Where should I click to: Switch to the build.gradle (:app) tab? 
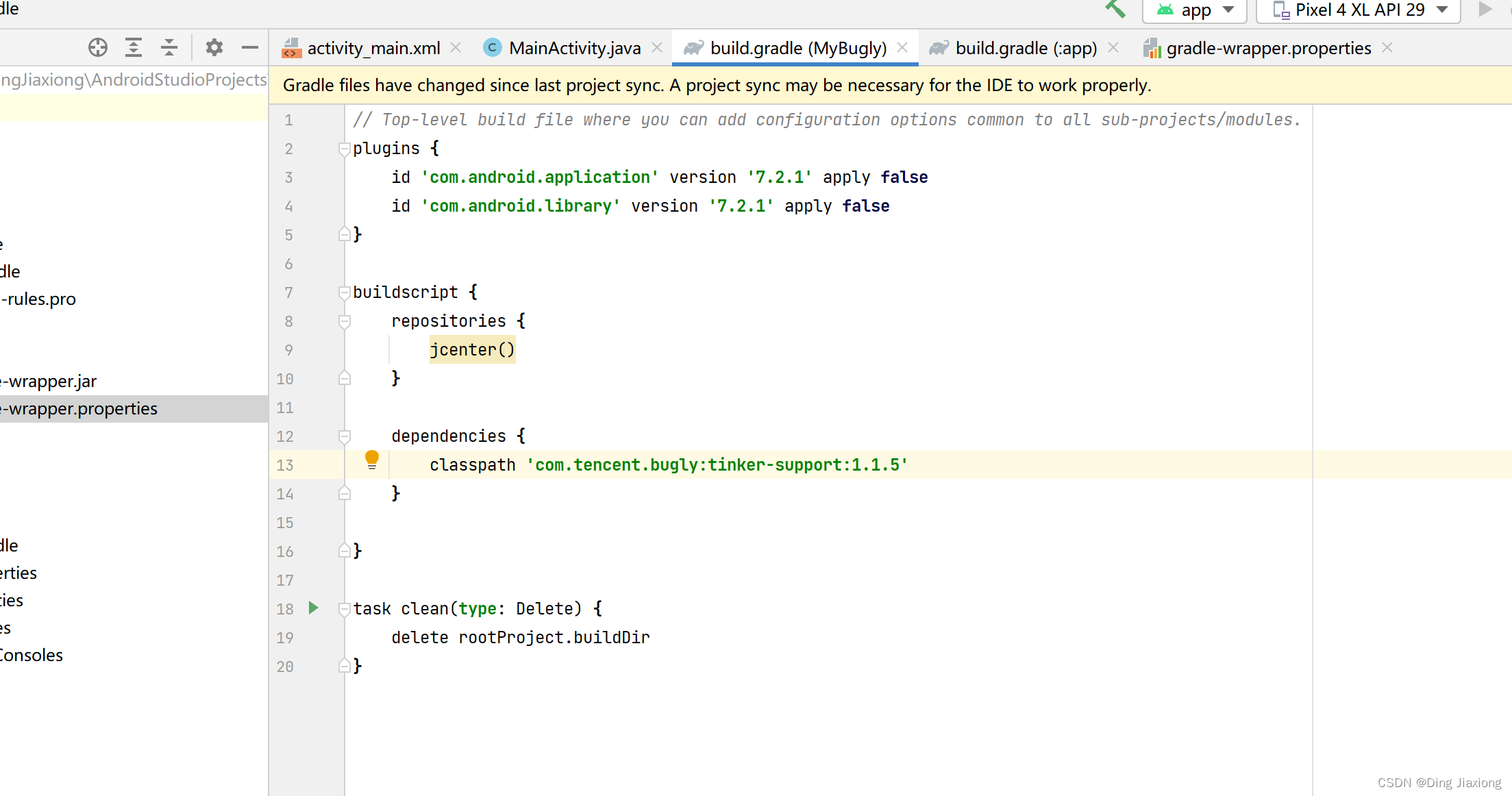(x=1026, y=48)
